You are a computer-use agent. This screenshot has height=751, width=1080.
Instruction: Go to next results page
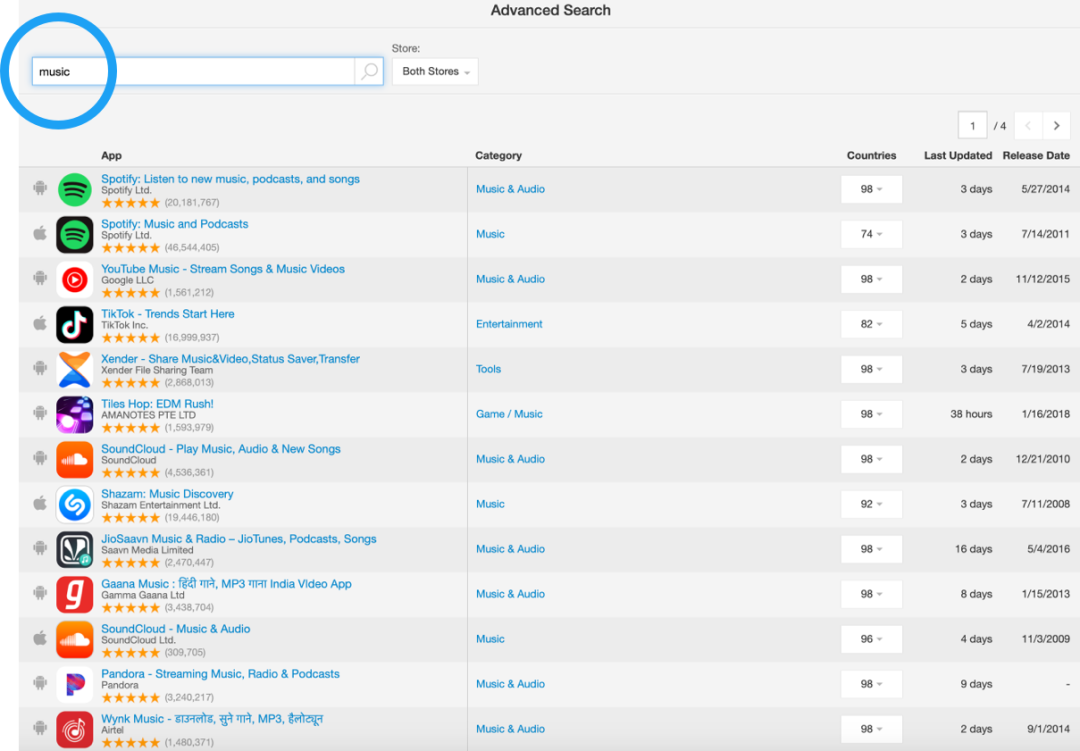tap(1057, 125)
